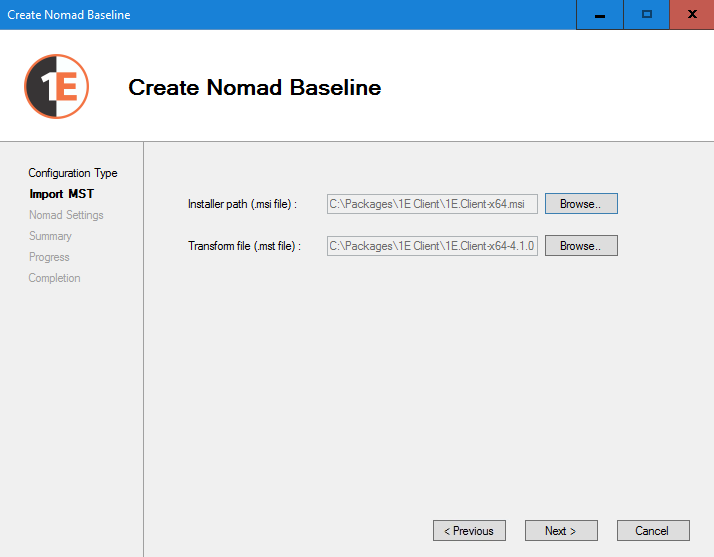The image size is (714, 557).
Task: Proceed with the Next button
Action: point(562,531)
